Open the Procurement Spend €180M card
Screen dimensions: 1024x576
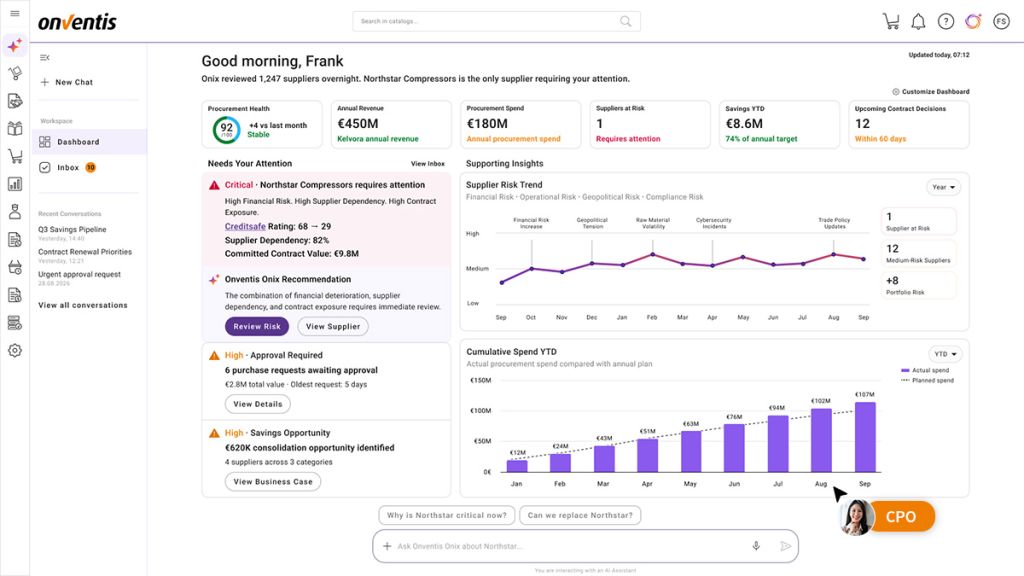520,124
